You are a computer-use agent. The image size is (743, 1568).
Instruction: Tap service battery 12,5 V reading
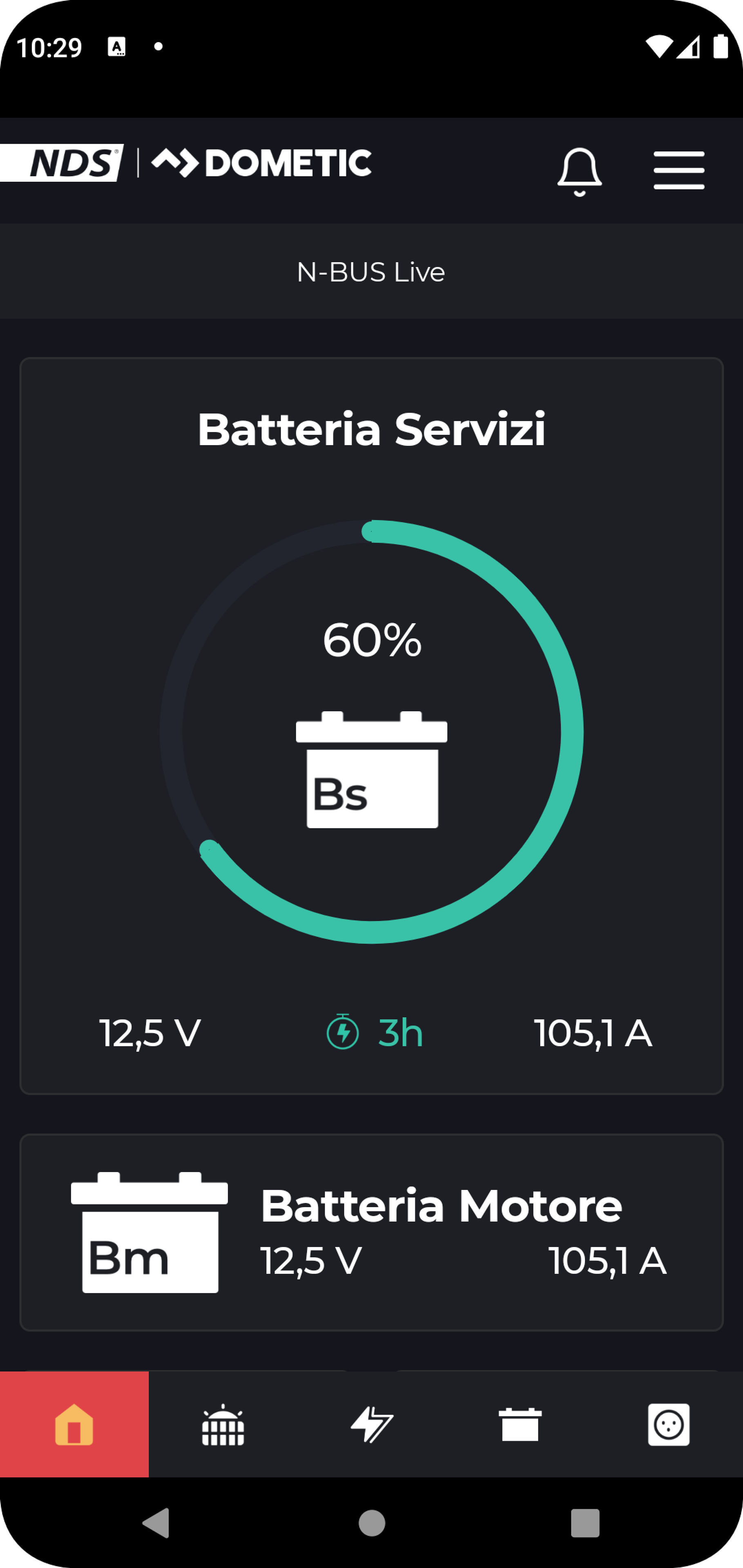pyautogui.click(x=150, y=1033)
